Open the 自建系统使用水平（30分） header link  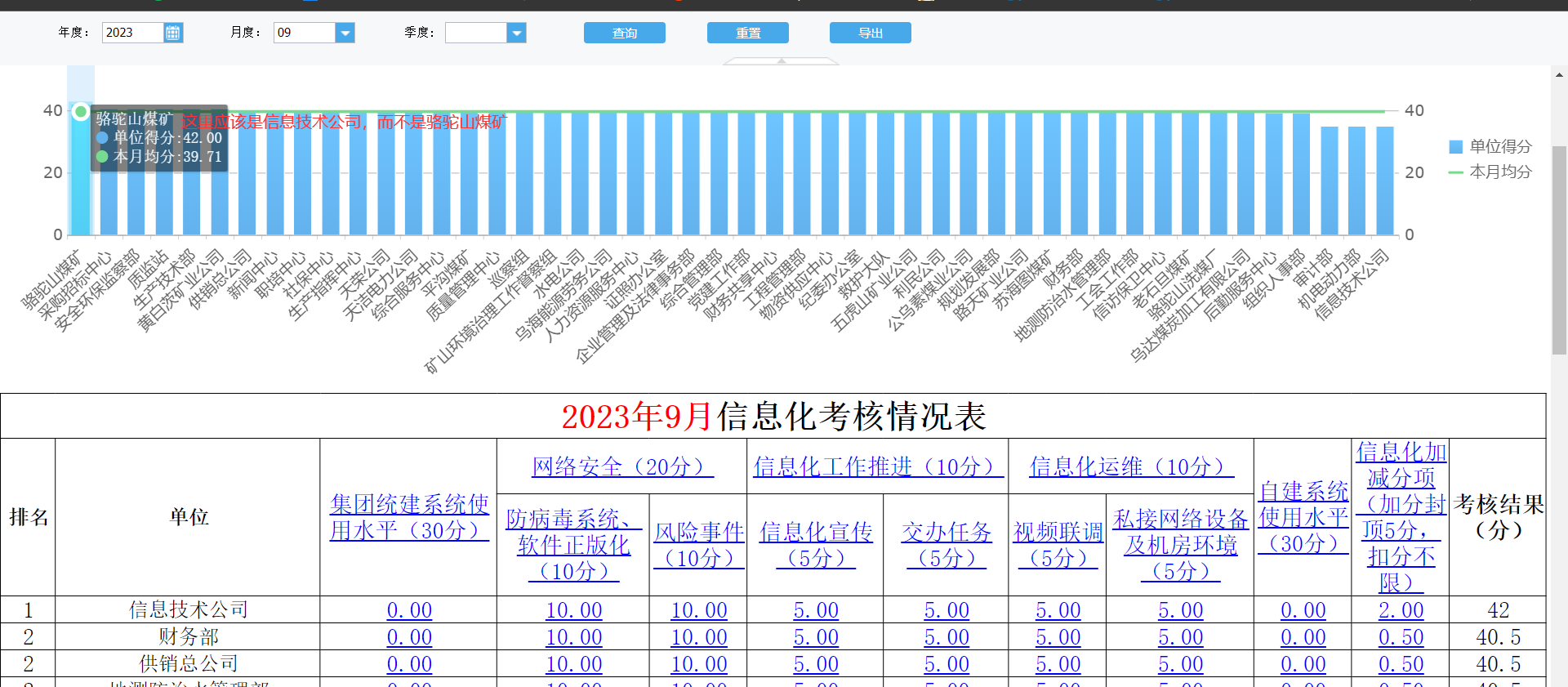click(x=1303, y=517)
